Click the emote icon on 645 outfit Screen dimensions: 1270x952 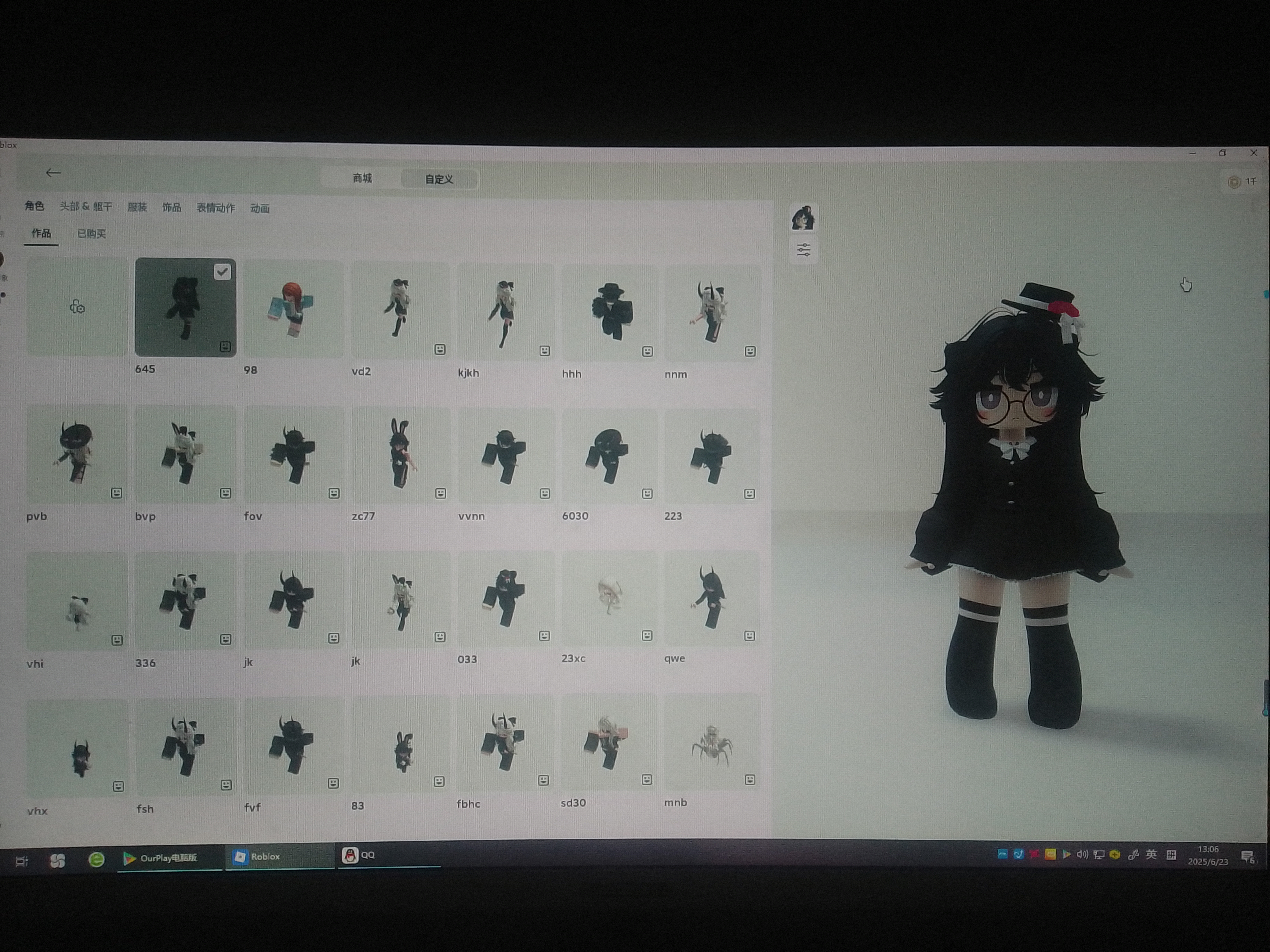pyautogui.click(x=225, y=347)
